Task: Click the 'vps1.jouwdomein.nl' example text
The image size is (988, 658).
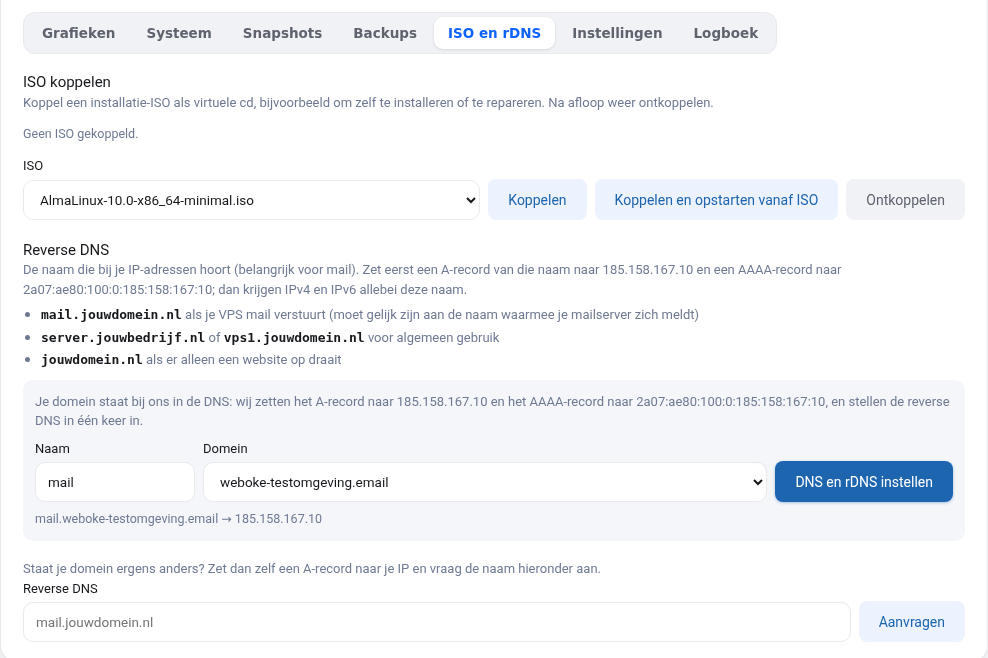Action: (x=294, y=337)
